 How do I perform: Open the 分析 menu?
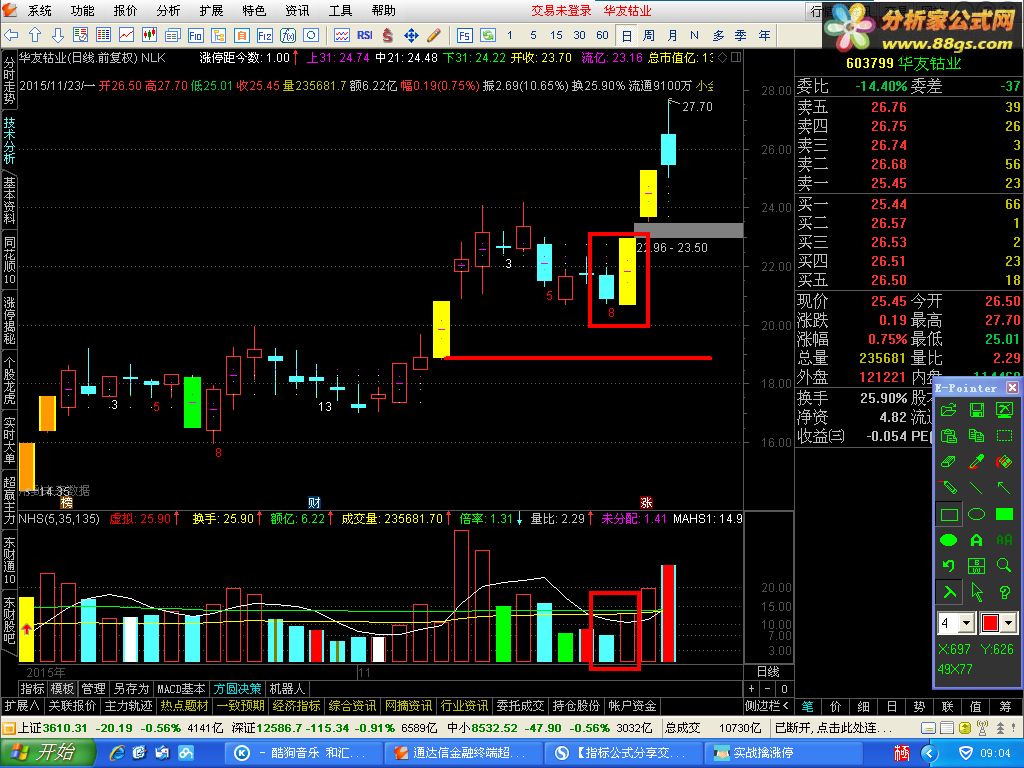[168, 10]
